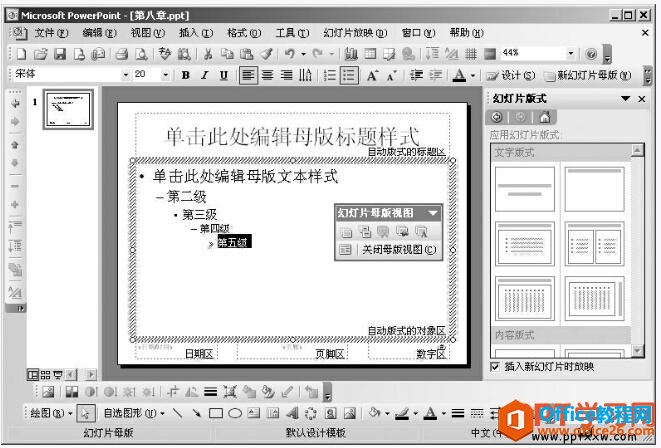
Task: Select the Oval drawing tool
Action: pyautogui.click(x=235, y=413)
